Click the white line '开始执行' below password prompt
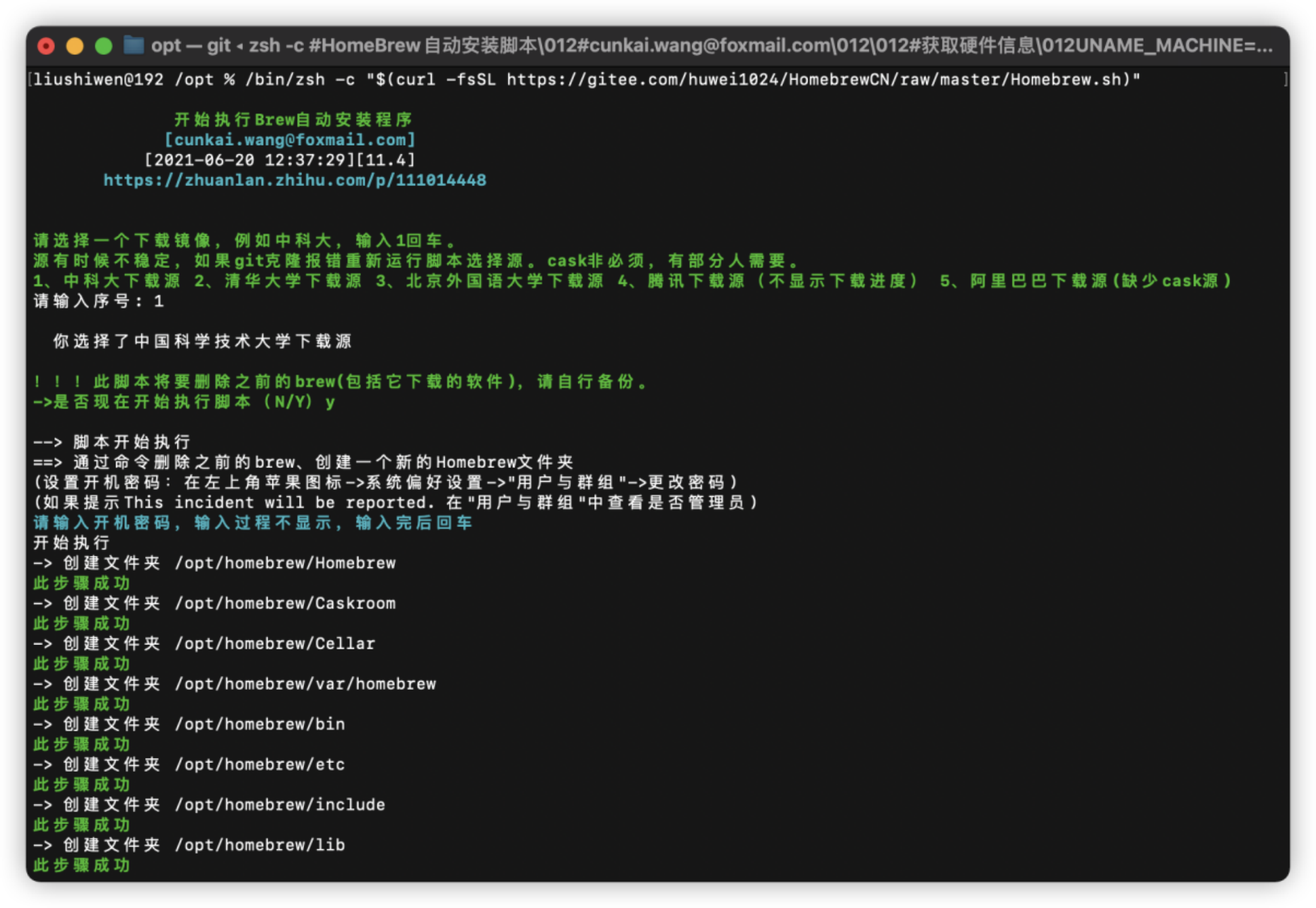Image resolution: width=1316 pixels, height=908 pixels. point(71,543)
